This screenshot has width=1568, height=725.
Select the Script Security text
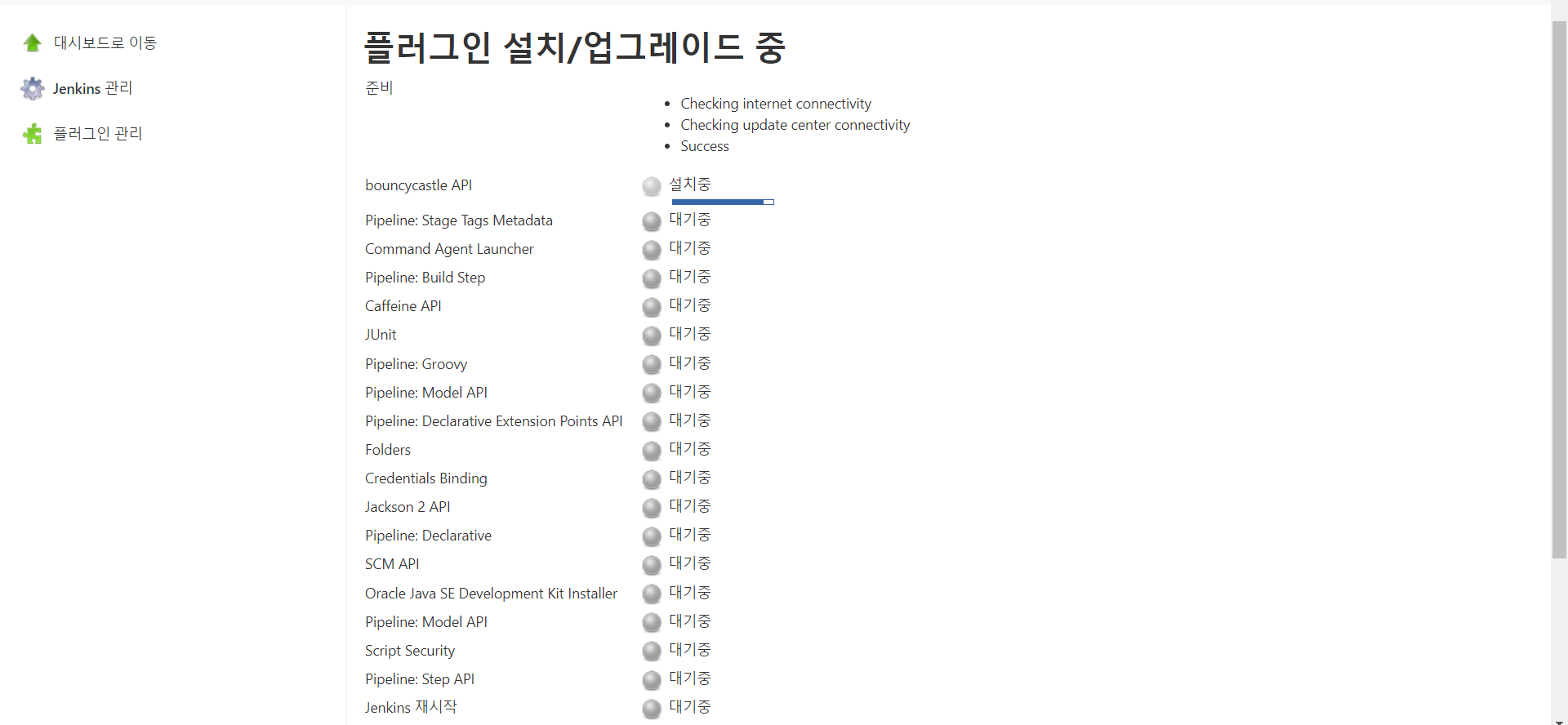click(410, 651)
